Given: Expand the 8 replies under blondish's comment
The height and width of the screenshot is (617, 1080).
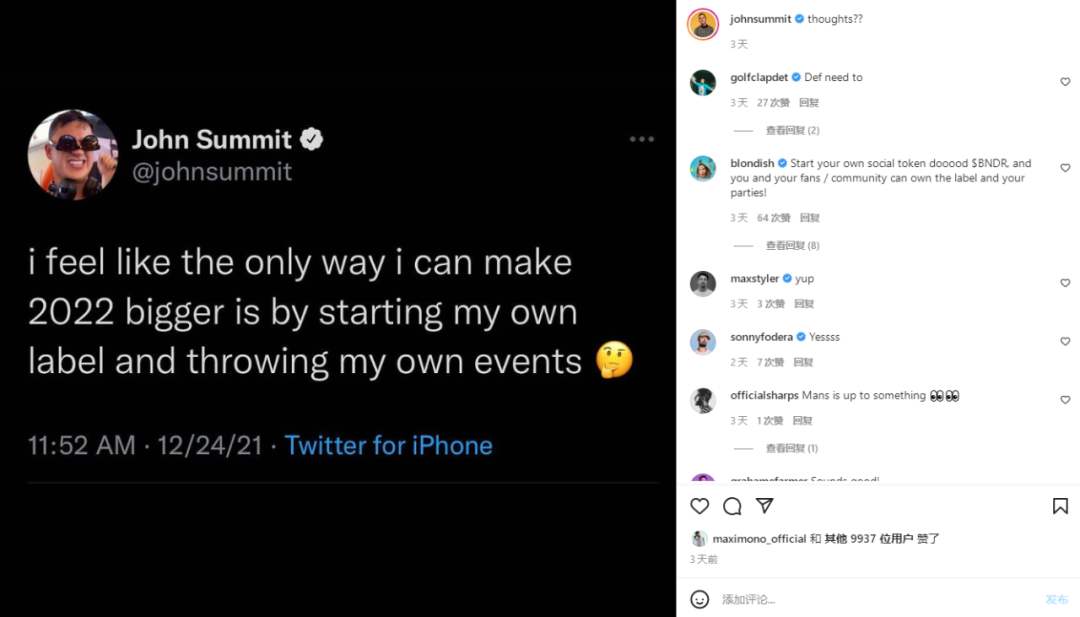Looking at the screenshot, I should click(792, 245).
